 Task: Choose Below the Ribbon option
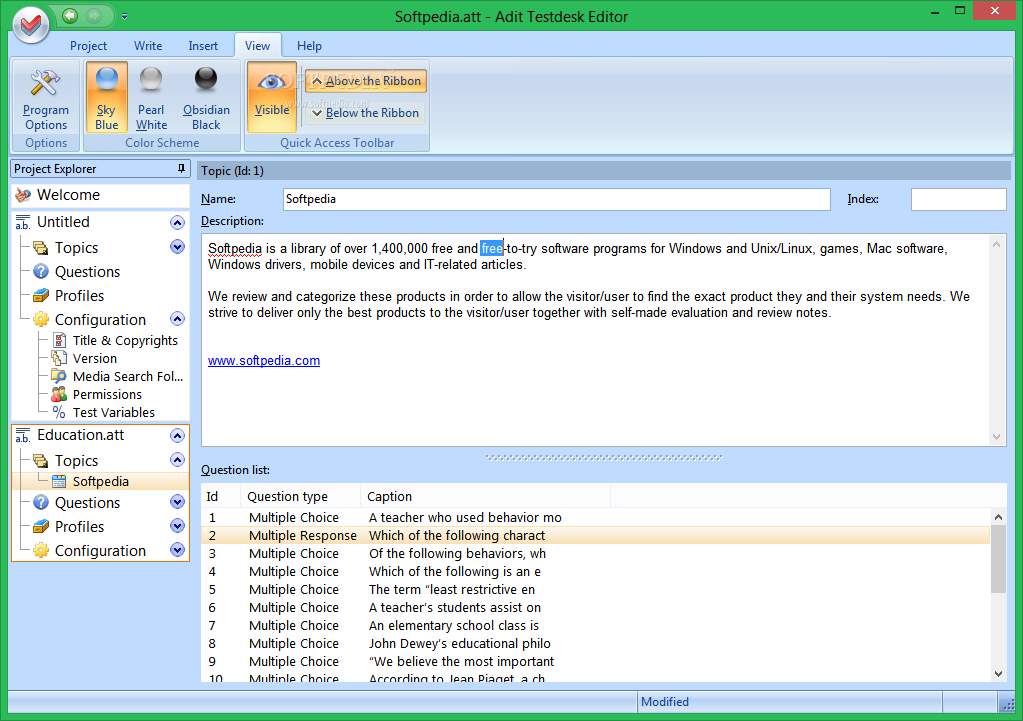365,113
